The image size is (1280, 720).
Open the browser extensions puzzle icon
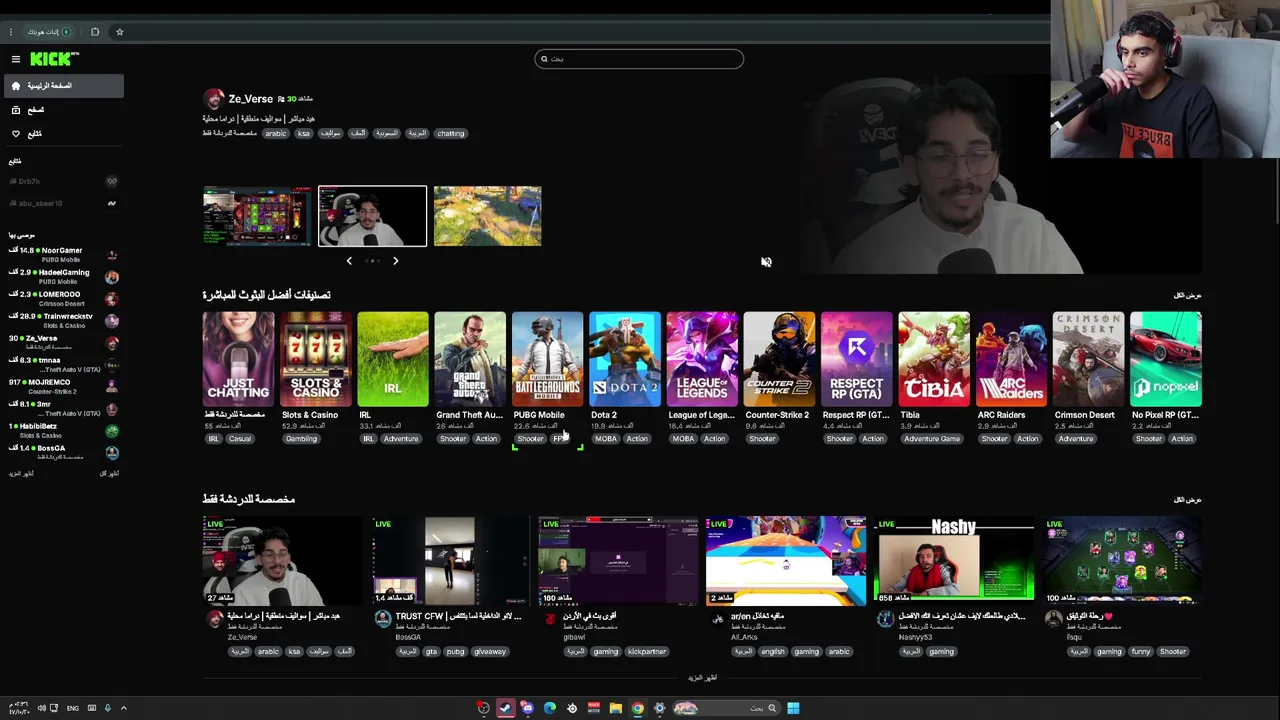95,32
